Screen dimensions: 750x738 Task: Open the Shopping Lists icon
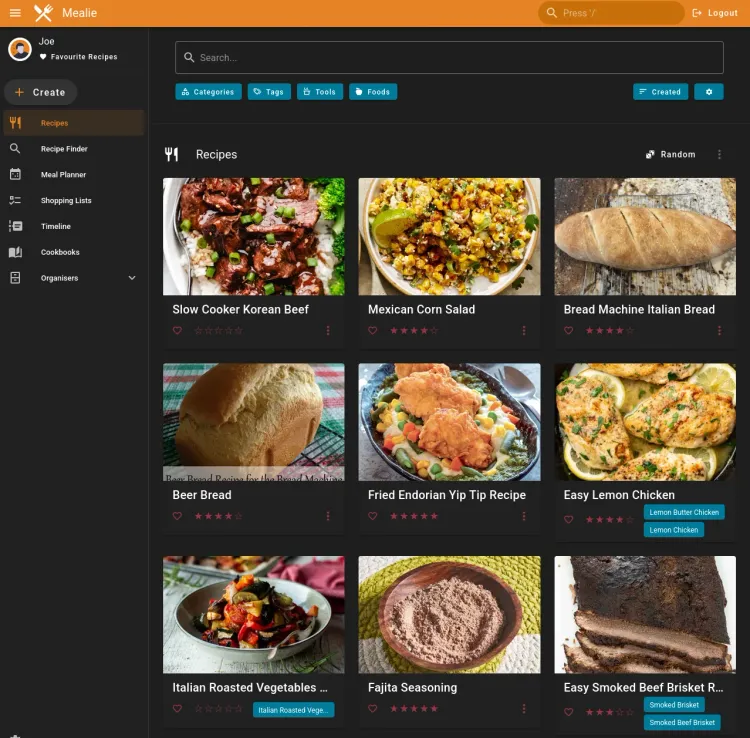15,200
